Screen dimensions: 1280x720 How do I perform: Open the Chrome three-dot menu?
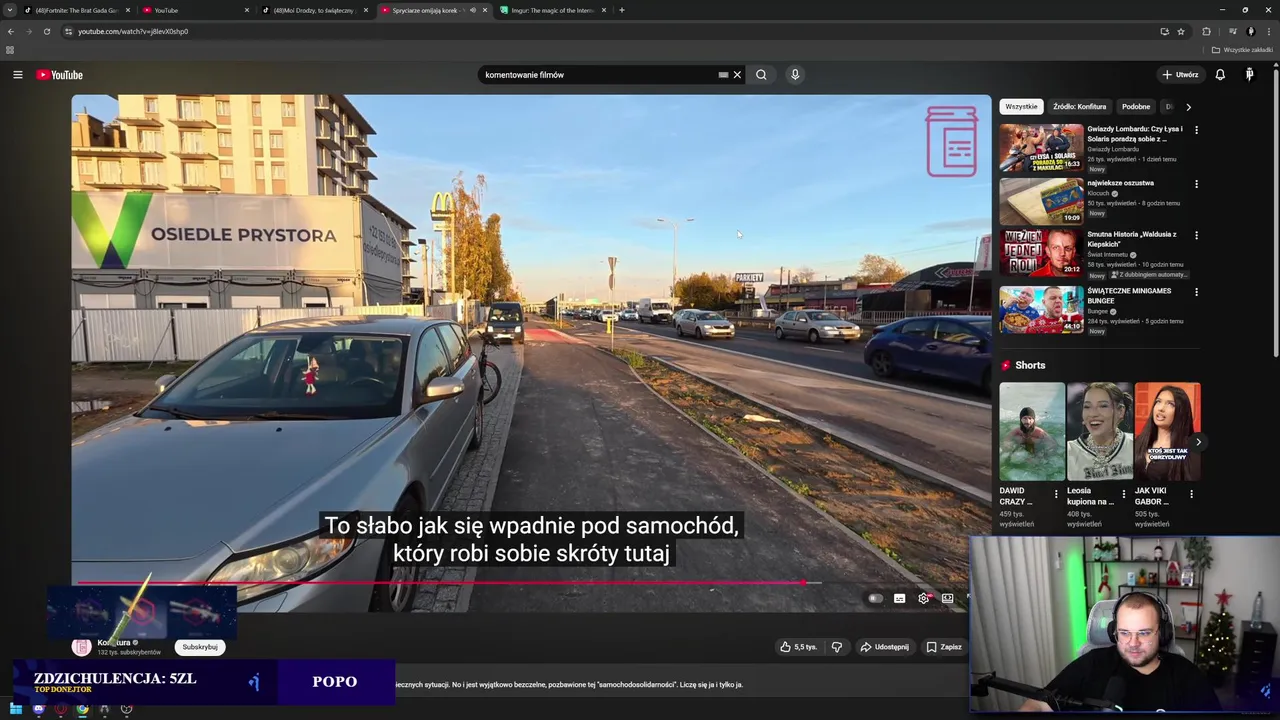click(1268, 31)
